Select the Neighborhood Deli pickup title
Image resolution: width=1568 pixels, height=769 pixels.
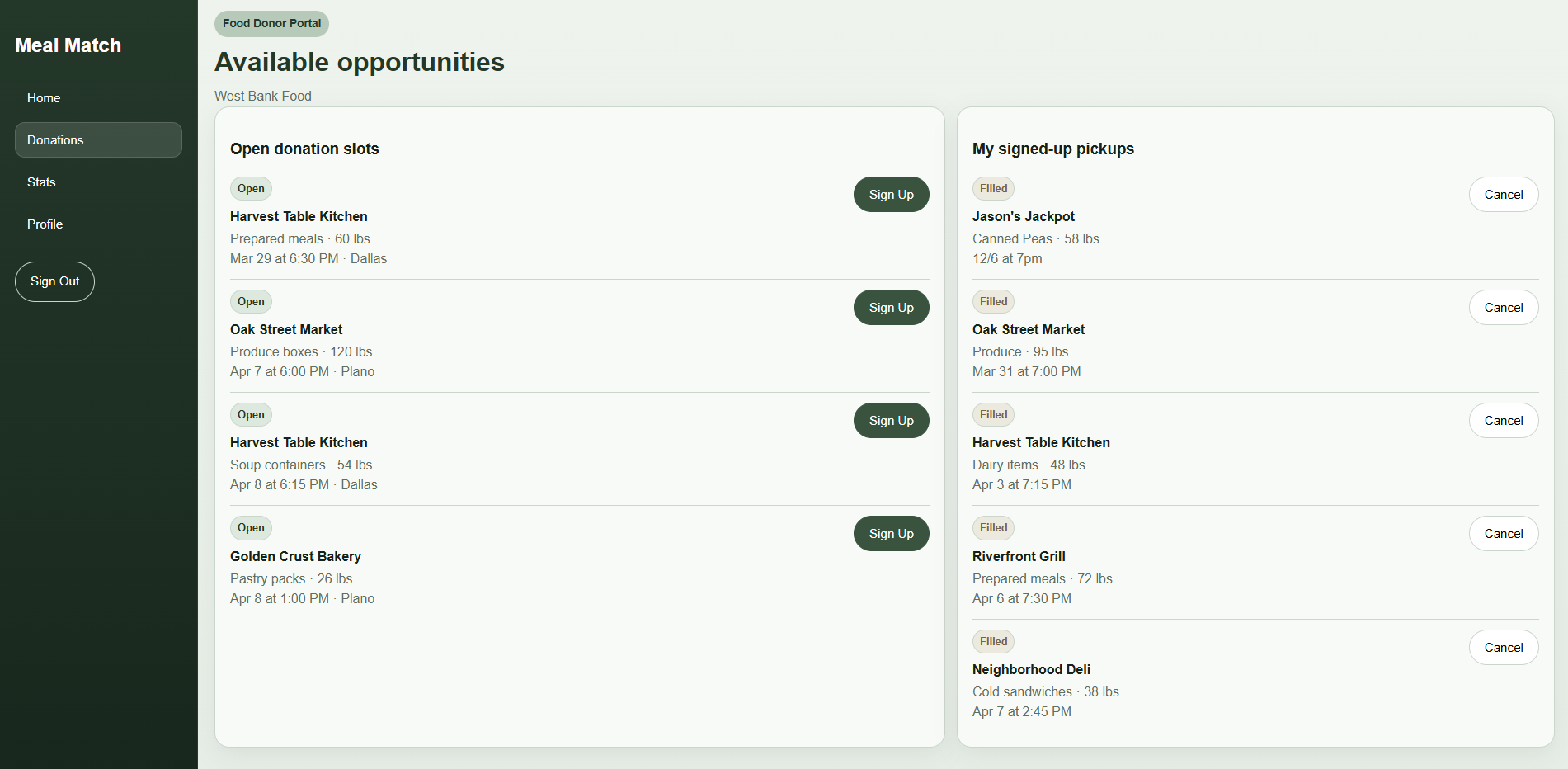[1031, 669]
